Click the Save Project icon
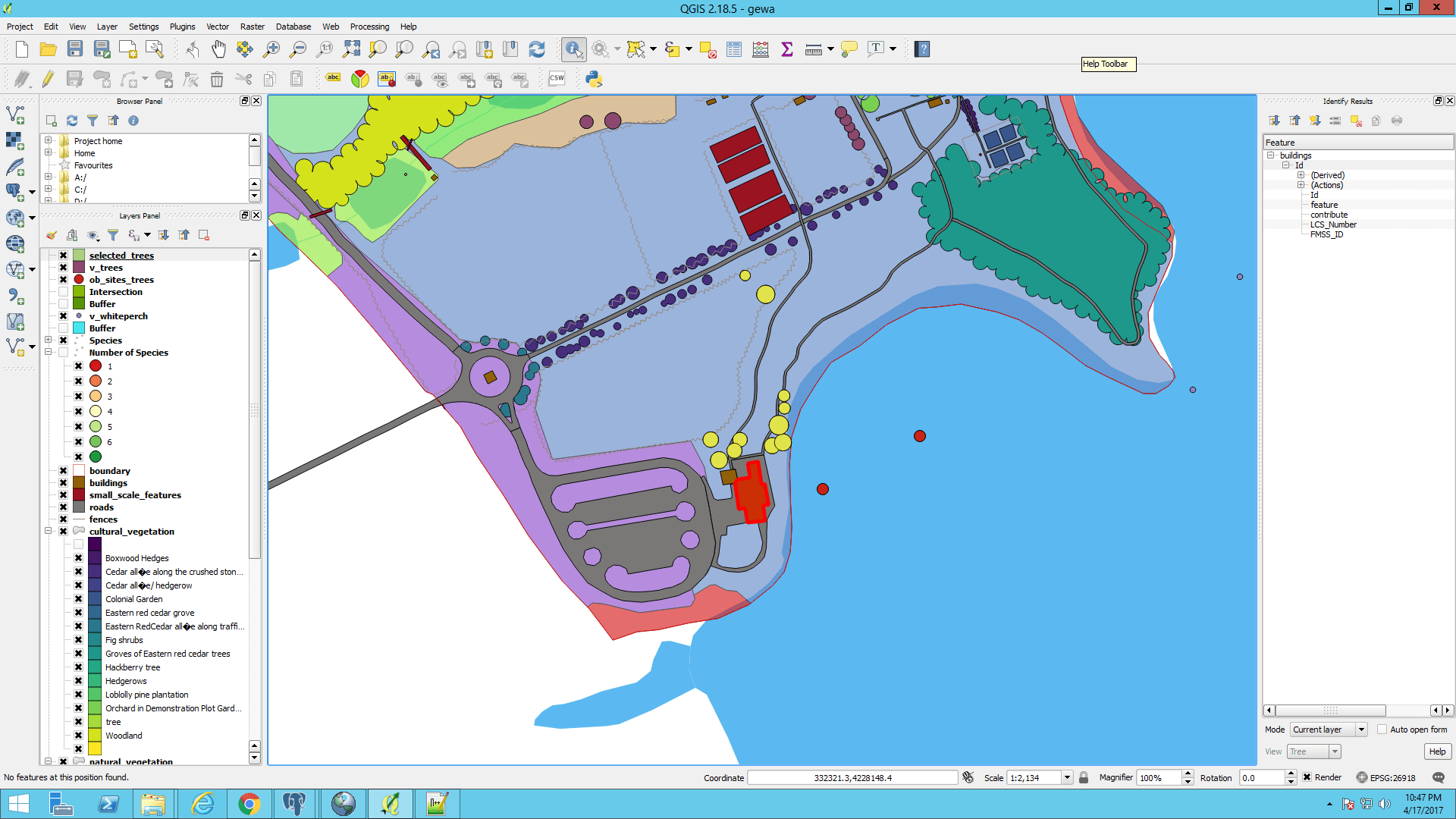Screen dimensions: 1456x819 pyautogui.click(x=74, y=49)
